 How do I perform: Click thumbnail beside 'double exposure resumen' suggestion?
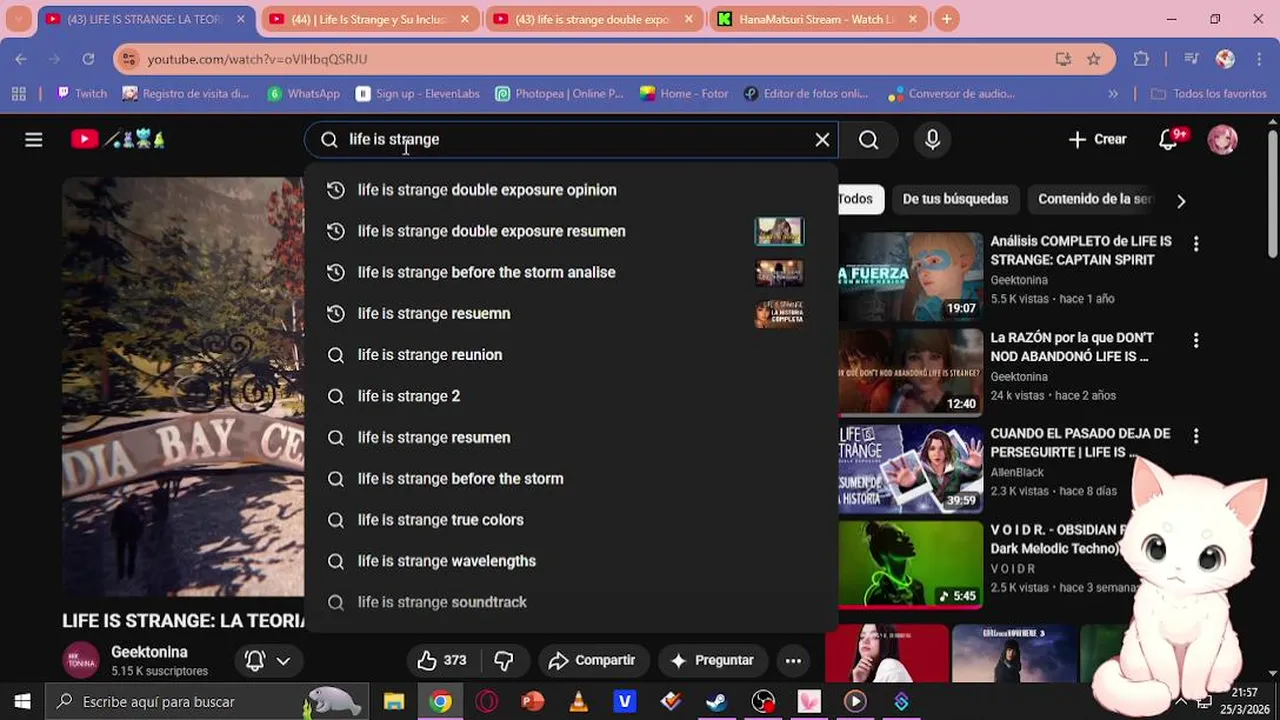point(779,231)
